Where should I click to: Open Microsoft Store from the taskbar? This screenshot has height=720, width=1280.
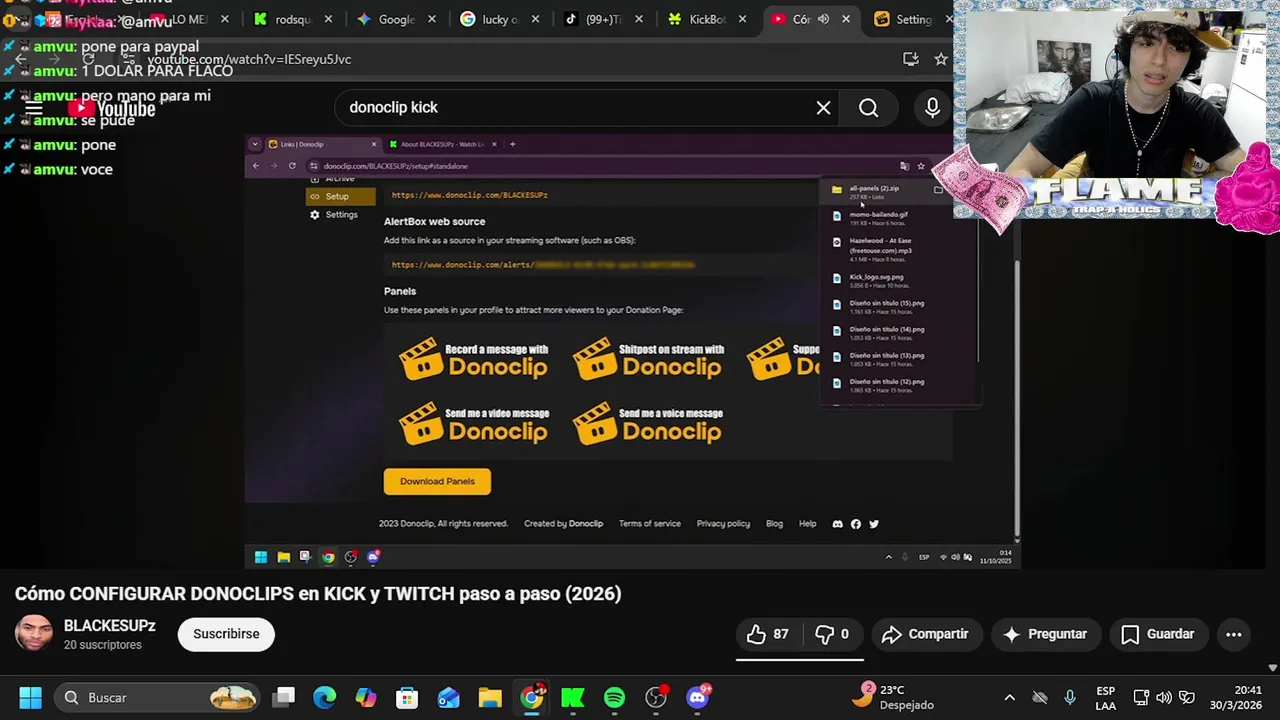click(x=407, y=697)
